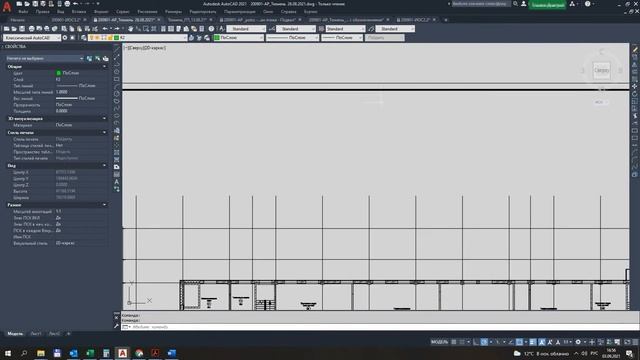640x360 pixels.
Task: Open the text style icon next to Standard
Action: [x=222, y=29]
